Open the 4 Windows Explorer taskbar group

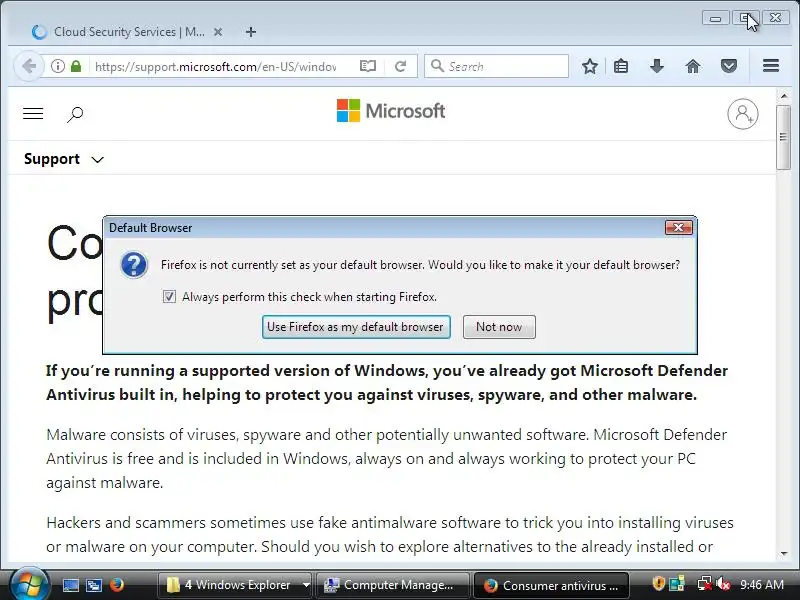235,585
